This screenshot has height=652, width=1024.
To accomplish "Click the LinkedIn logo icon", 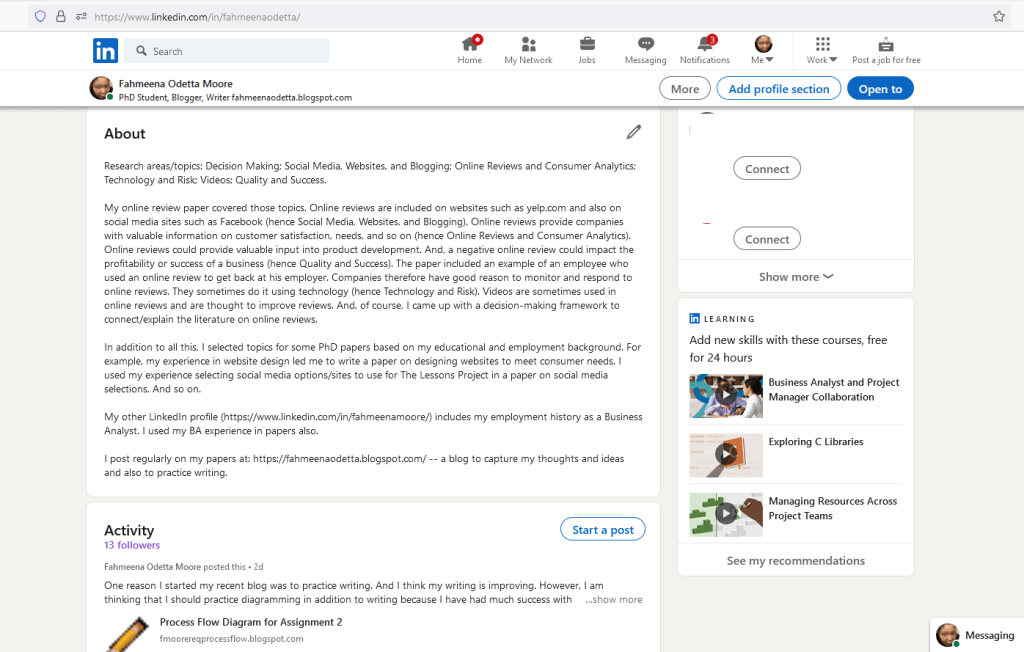I will click(x=105, y=51).
